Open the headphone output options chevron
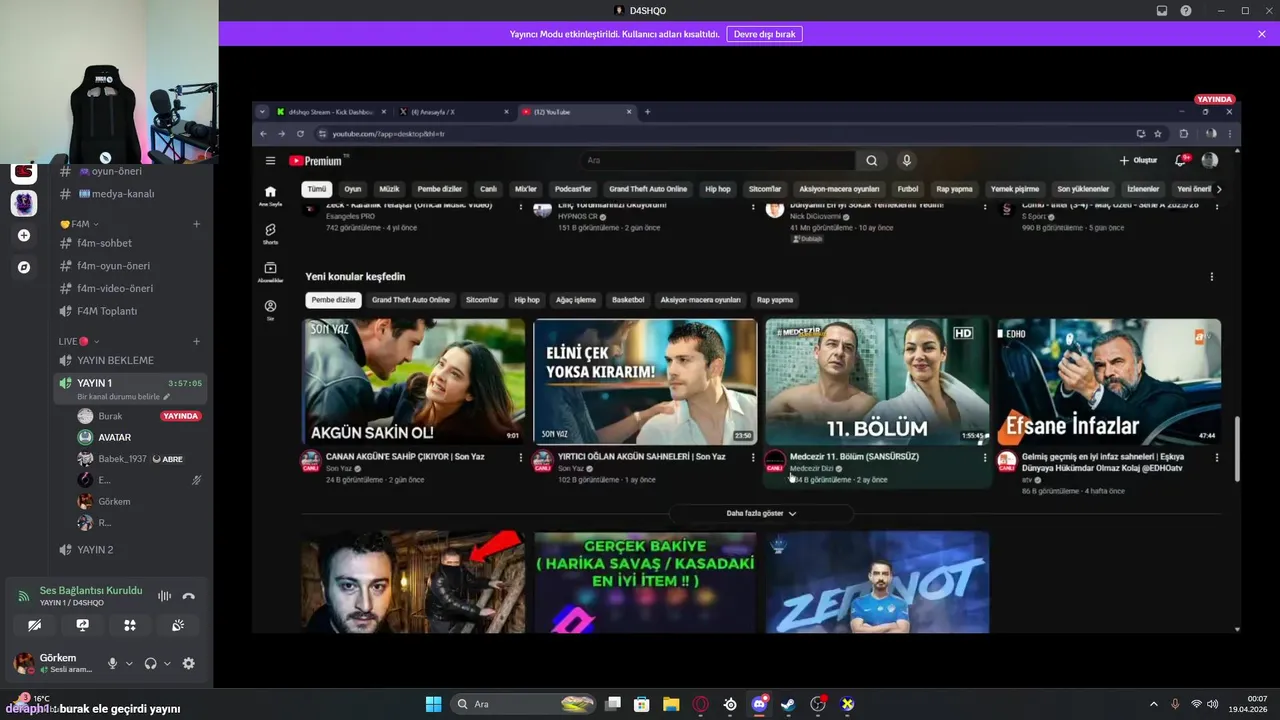 tap(167, 663)
